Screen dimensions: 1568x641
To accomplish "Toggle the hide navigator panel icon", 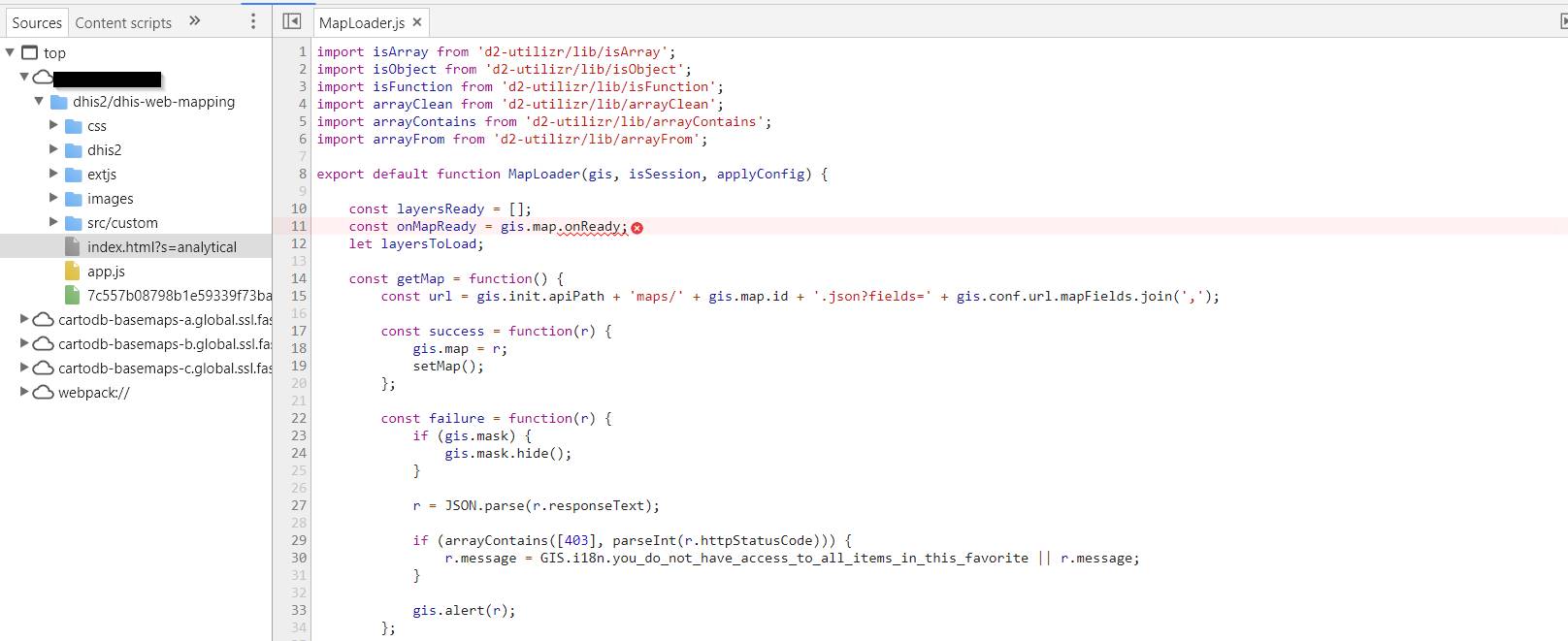I will coord(291,21).
